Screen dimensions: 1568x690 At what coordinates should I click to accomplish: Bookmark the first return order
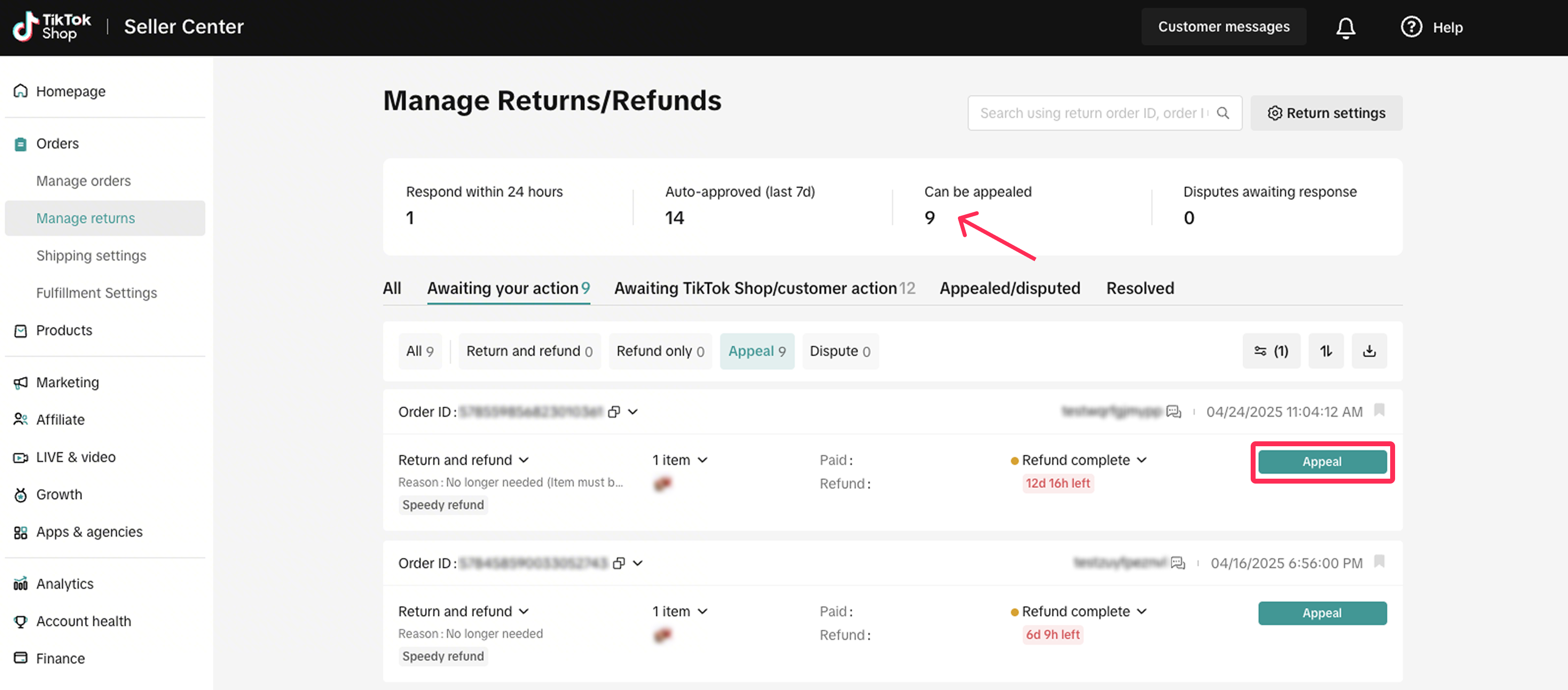(1379, 410)
